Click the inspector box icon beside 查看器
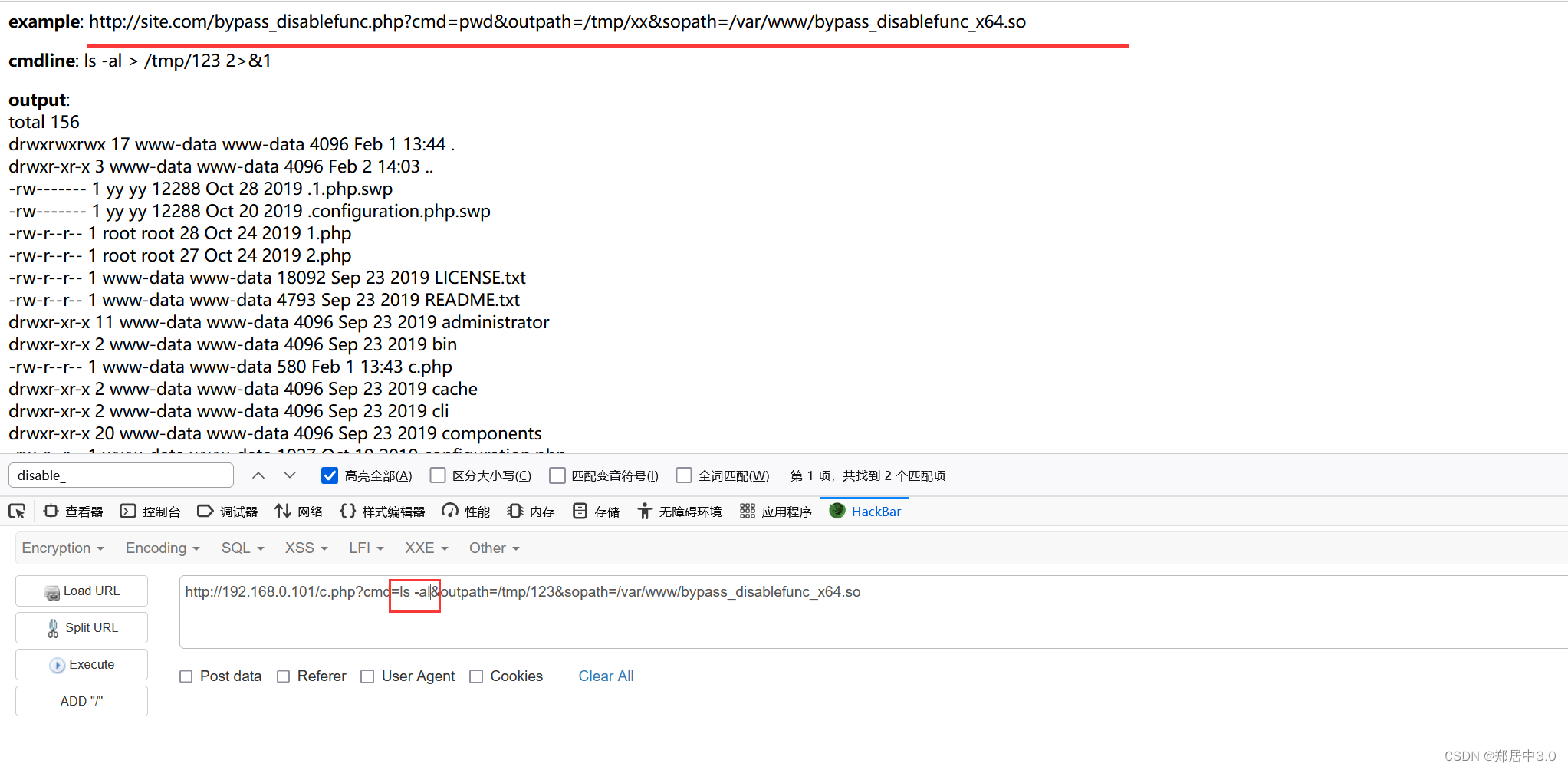 click(x=51, y=511)
